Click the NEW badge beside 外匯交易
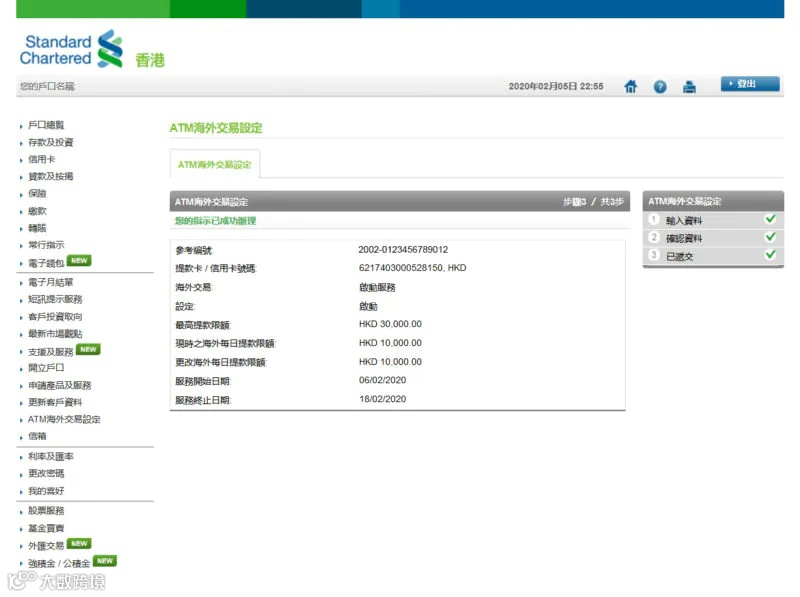 click(x=79, y=543)
